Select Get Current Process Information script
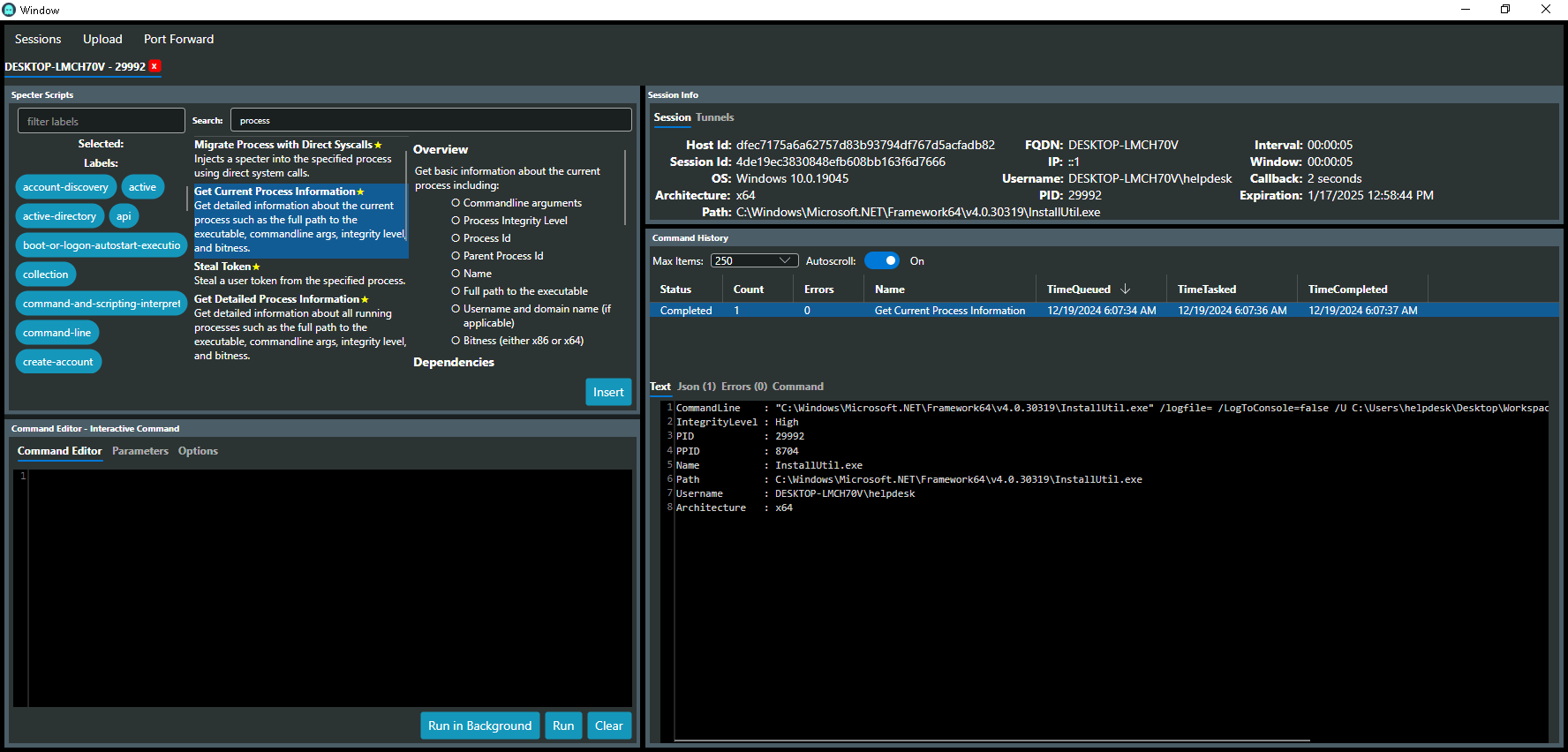The image size is (1568, 752). point(300,220)
